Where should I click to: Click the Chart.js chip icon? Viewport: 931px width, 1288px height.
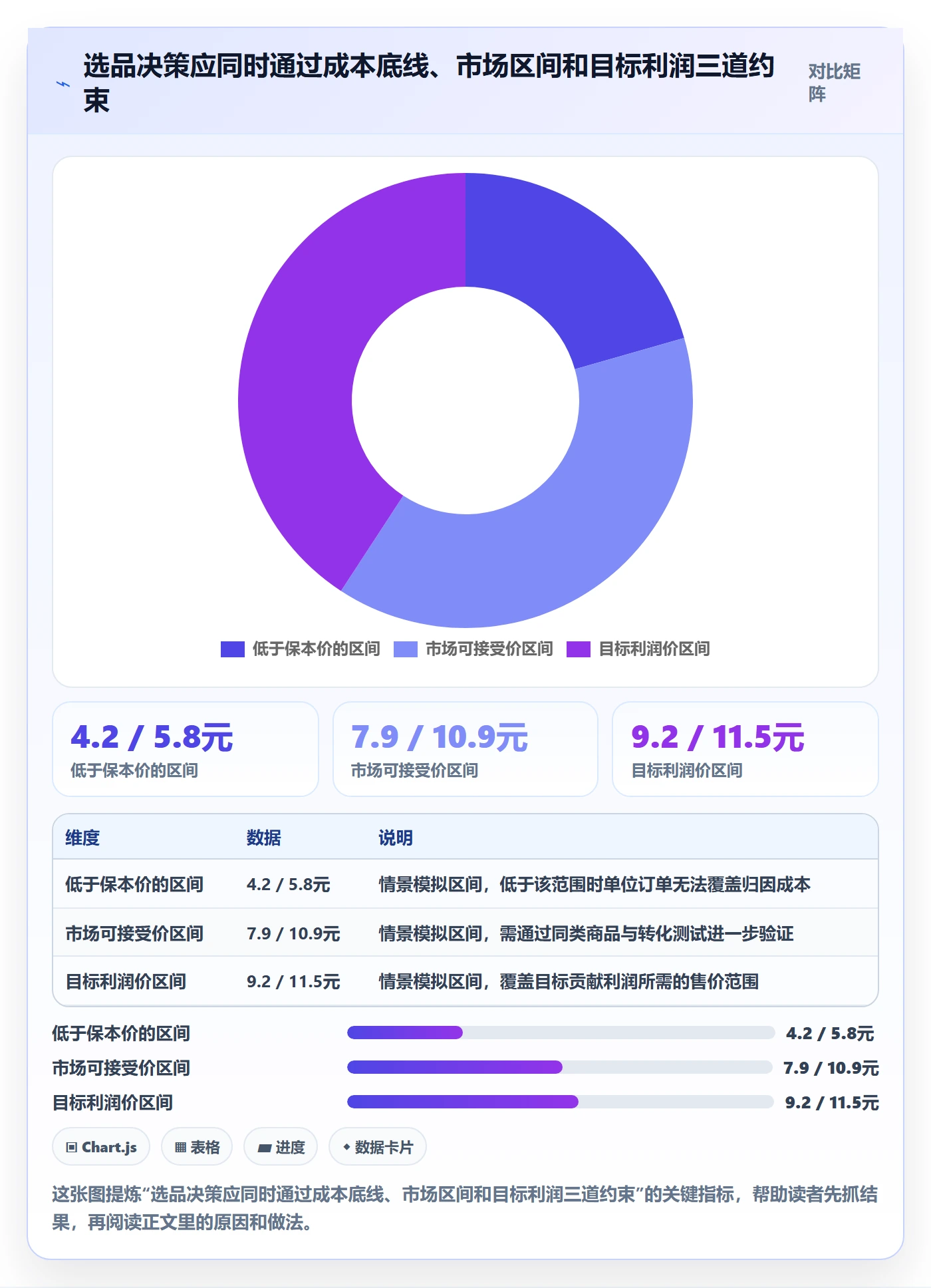[x=72, y=1147]
